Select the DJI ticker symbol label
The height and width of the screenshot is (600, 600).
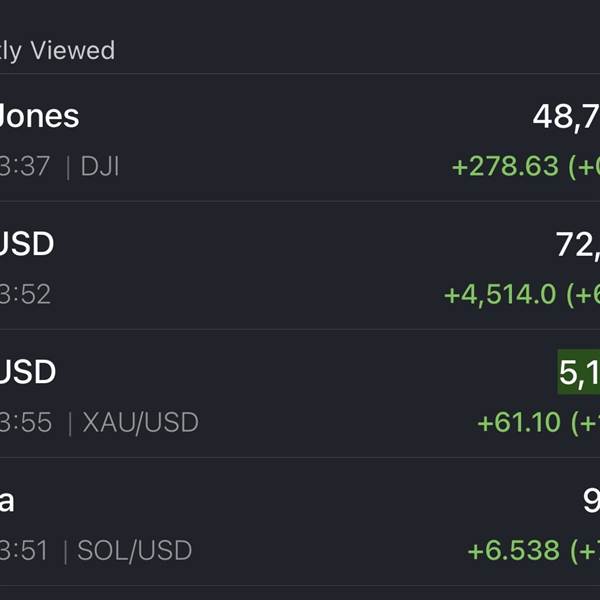coord(100,166)
